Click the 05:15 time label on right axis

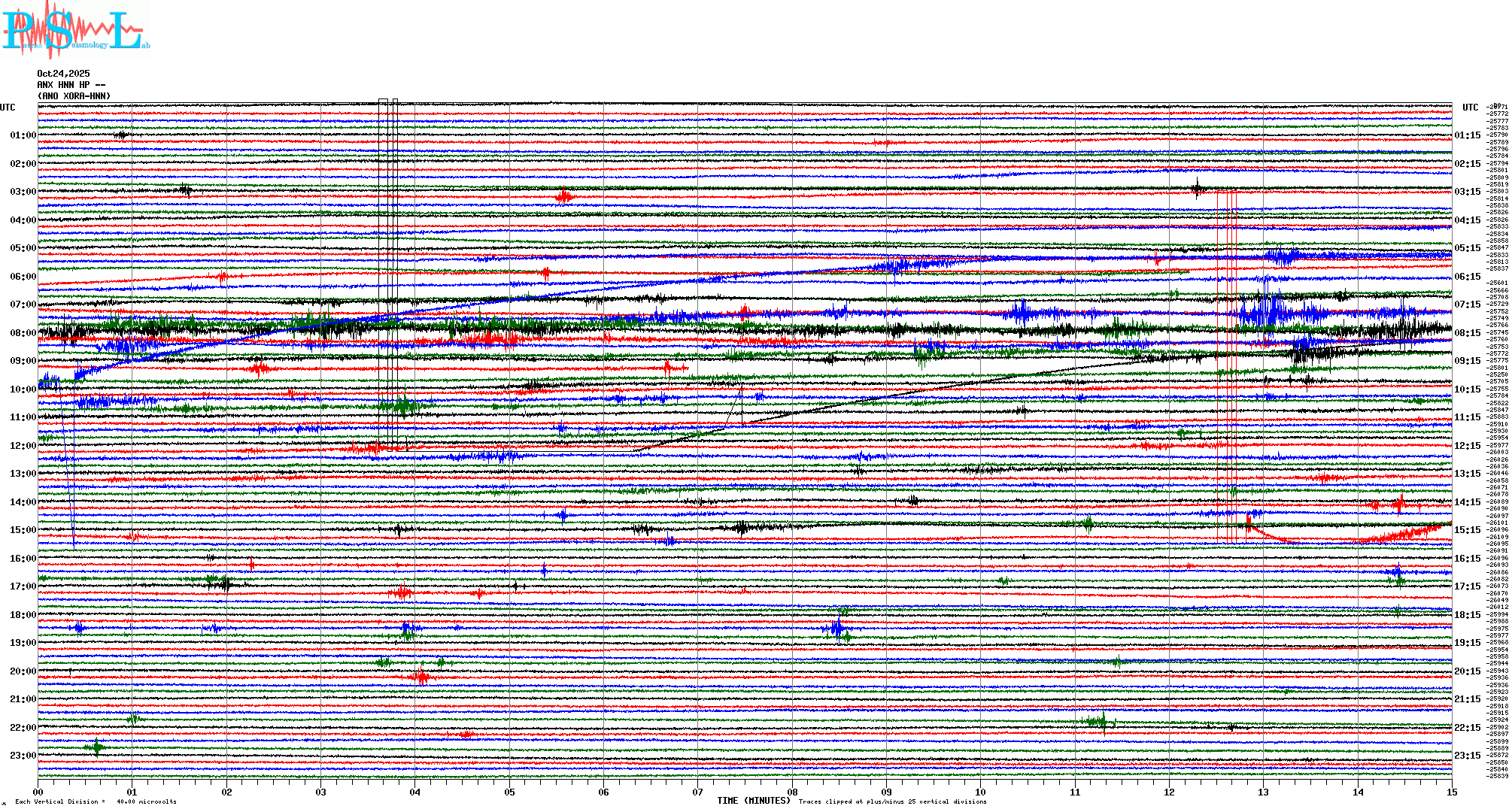(1467, 248)
